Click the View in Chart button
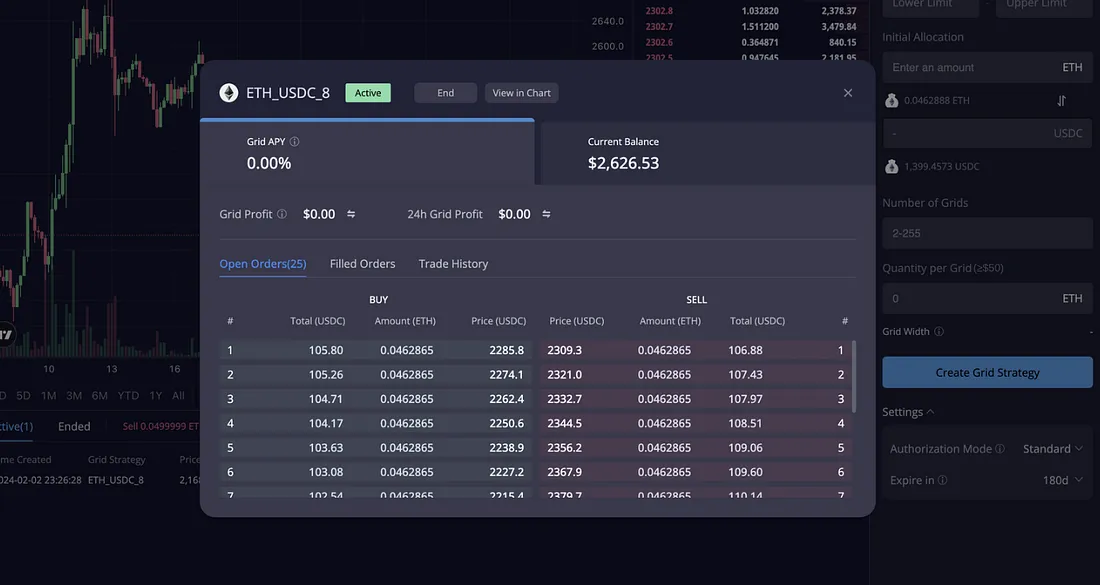 tap(521, 93)
